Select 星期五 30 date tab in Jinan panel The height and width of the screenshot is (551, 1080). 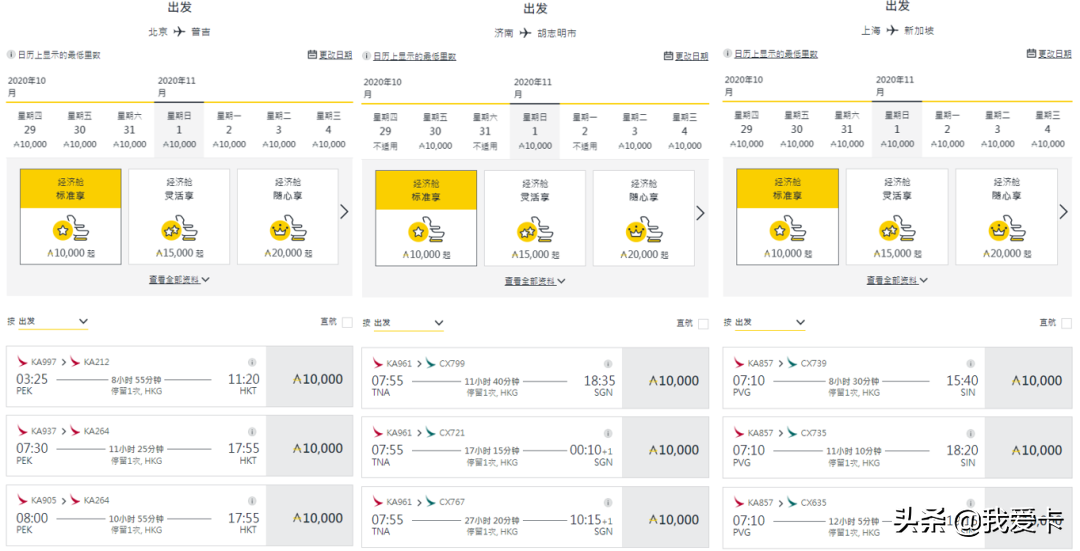pos(435,131)
